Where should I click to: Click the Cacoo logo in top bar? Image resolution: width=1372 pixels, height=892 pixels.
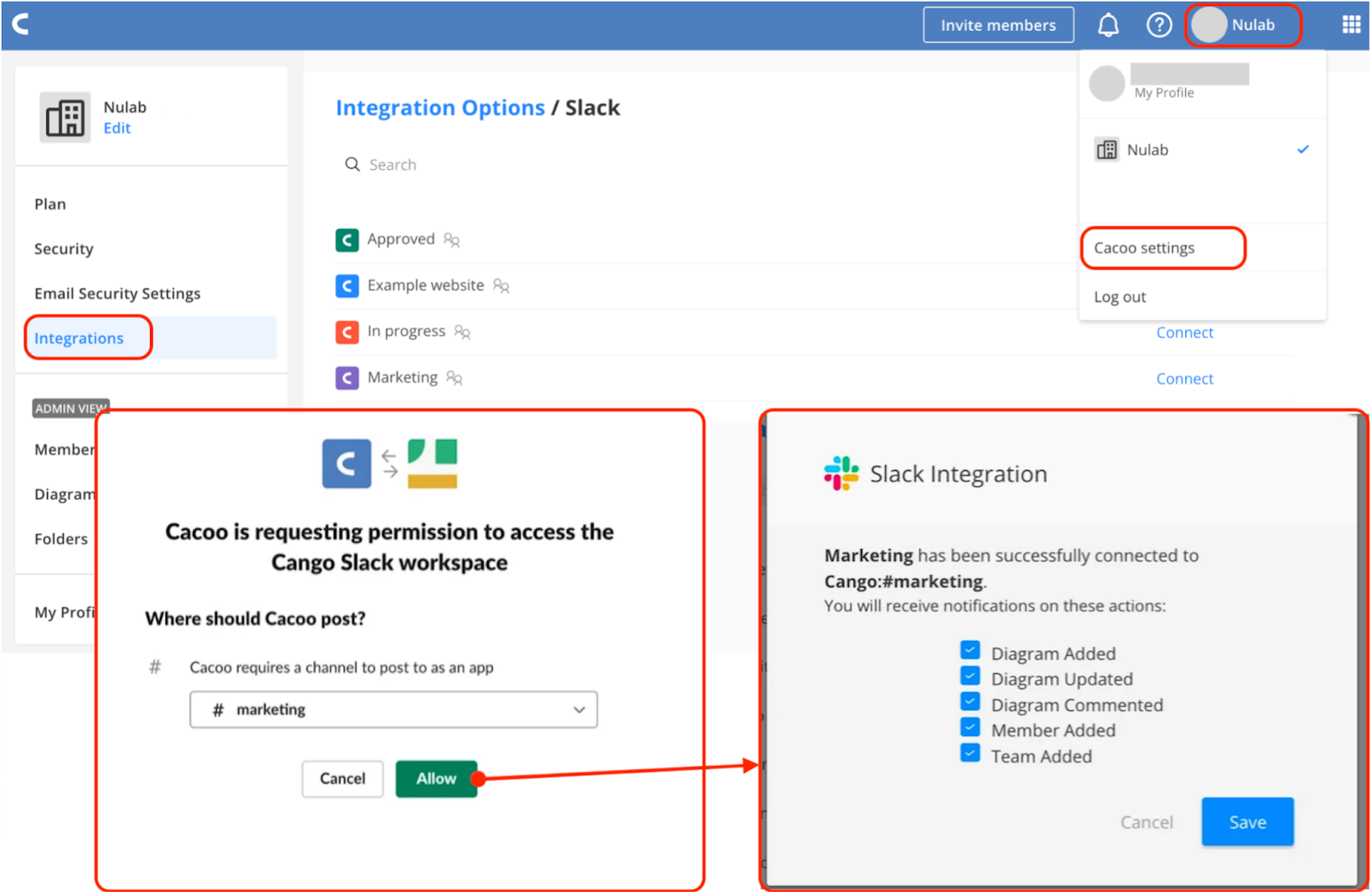point(21,24)
